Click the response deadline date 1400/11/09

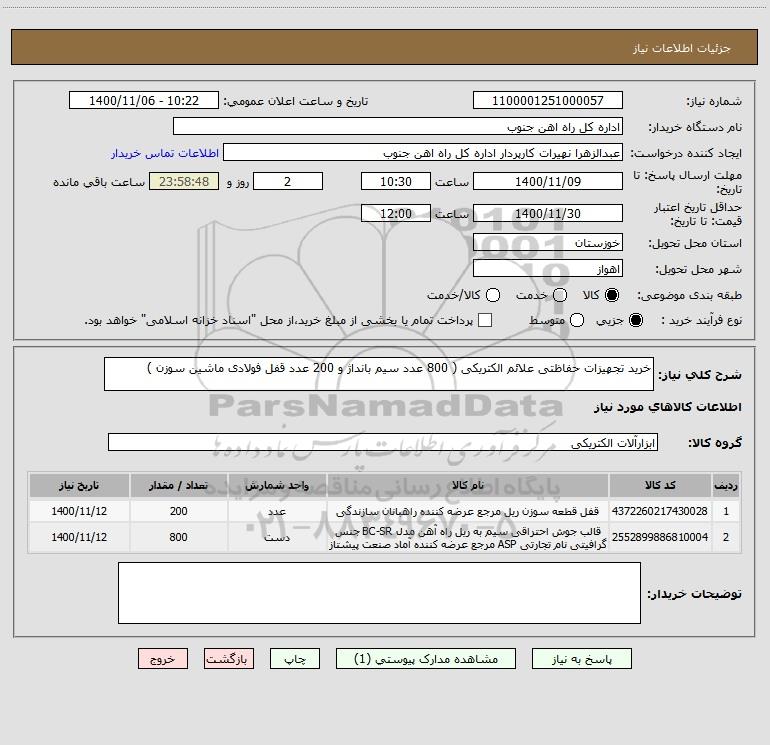[548, 181]
